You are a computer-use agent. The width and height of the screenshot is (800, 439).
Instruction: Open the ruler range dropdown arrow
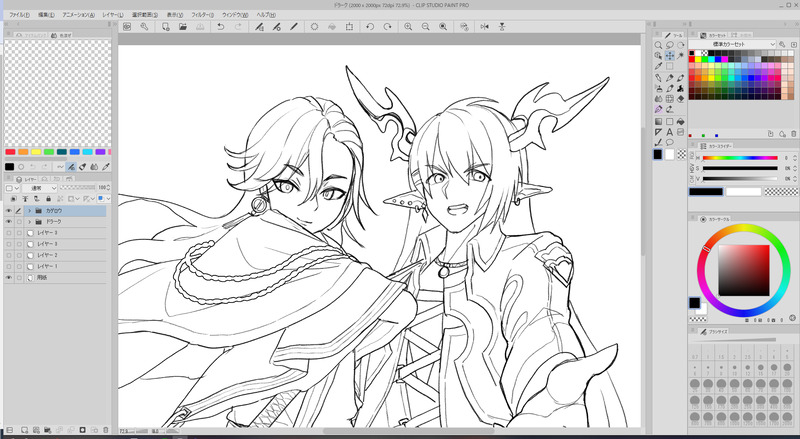pos(93,199)
